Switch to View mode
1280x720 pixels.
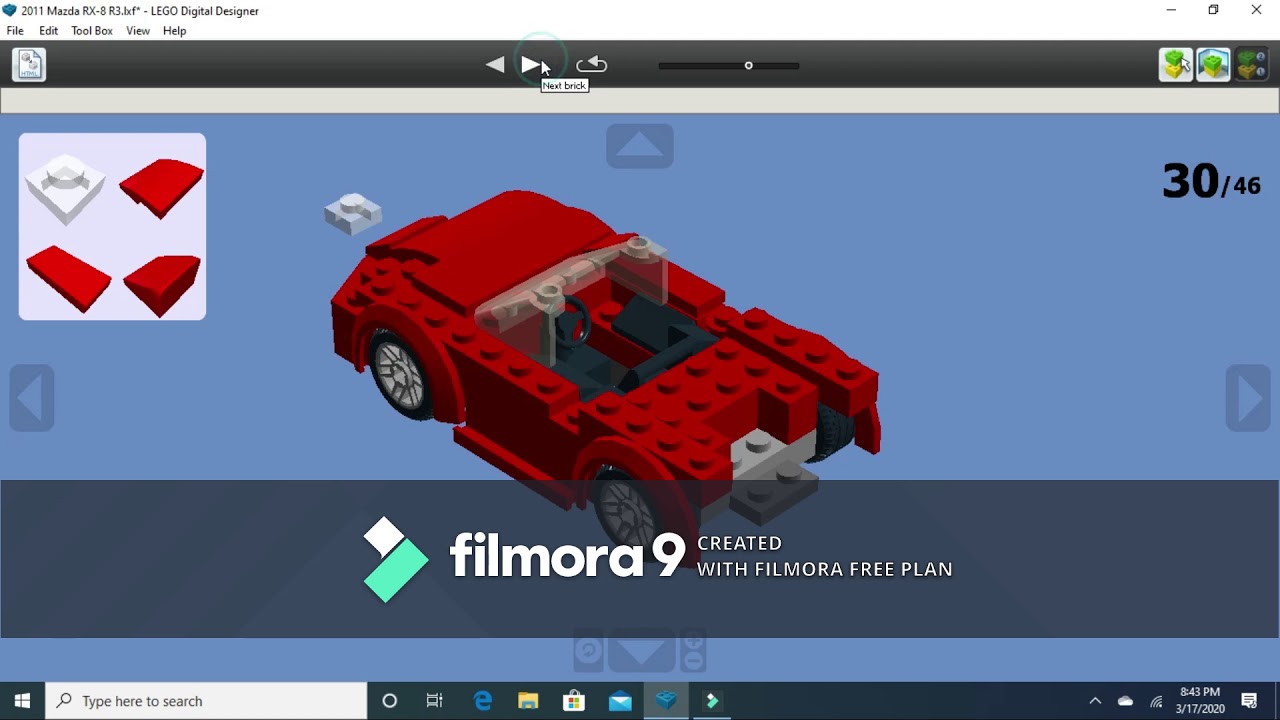[x=1213, y=65]
